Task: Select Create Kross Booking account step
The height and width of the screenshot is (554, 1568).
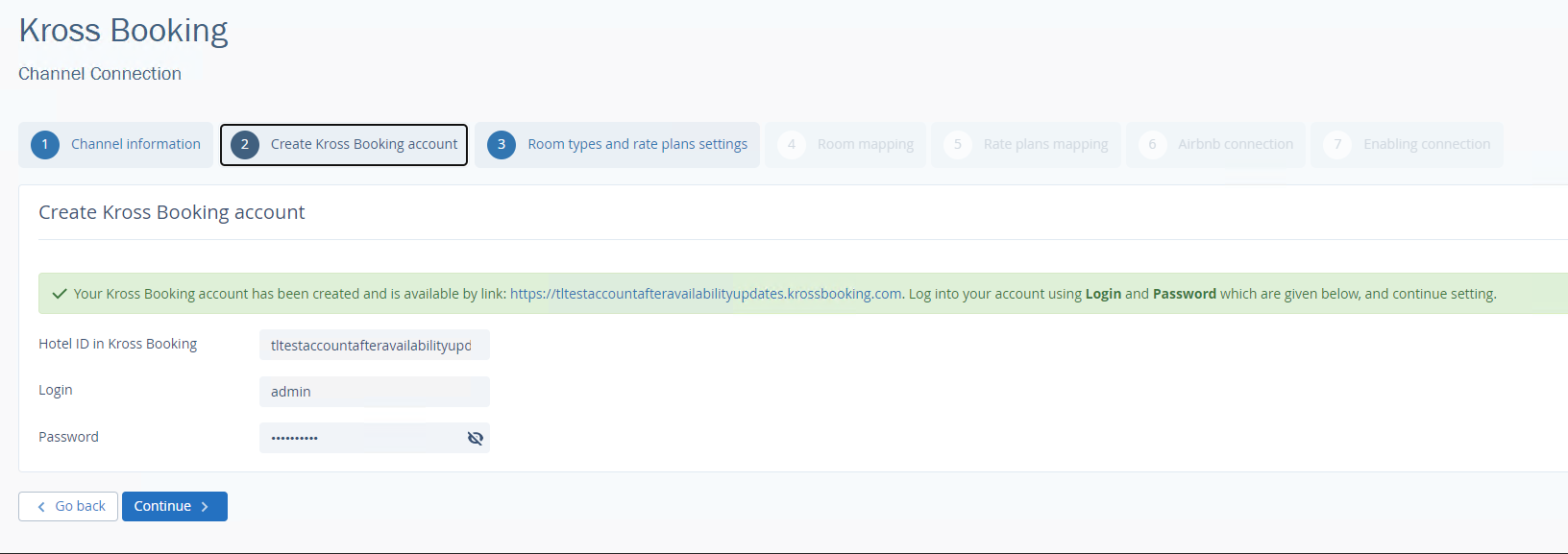Action: click(344, 145)
